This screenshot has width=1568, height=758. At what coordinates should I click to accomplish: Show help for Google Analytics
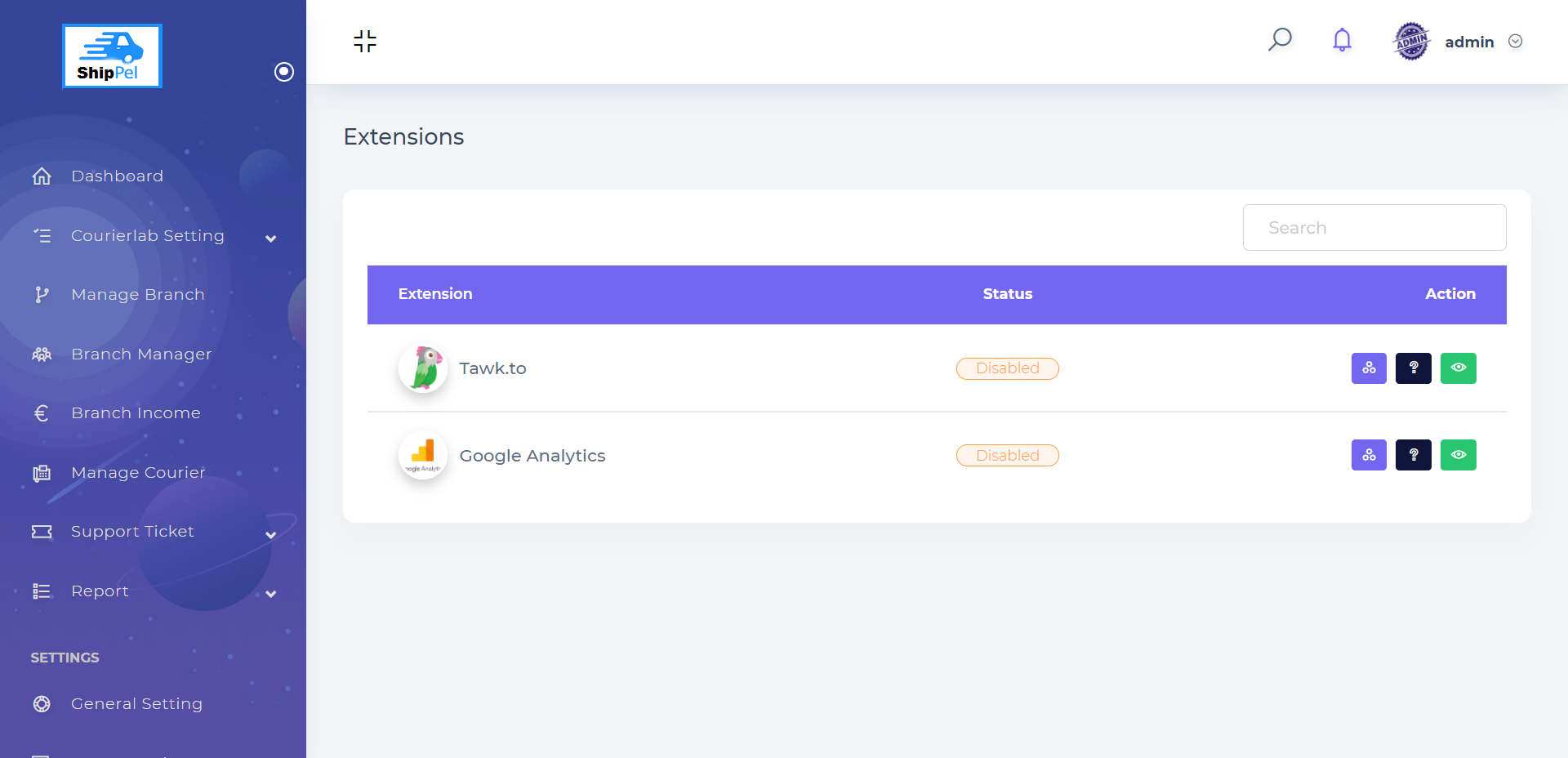[x=1414, y=455]
